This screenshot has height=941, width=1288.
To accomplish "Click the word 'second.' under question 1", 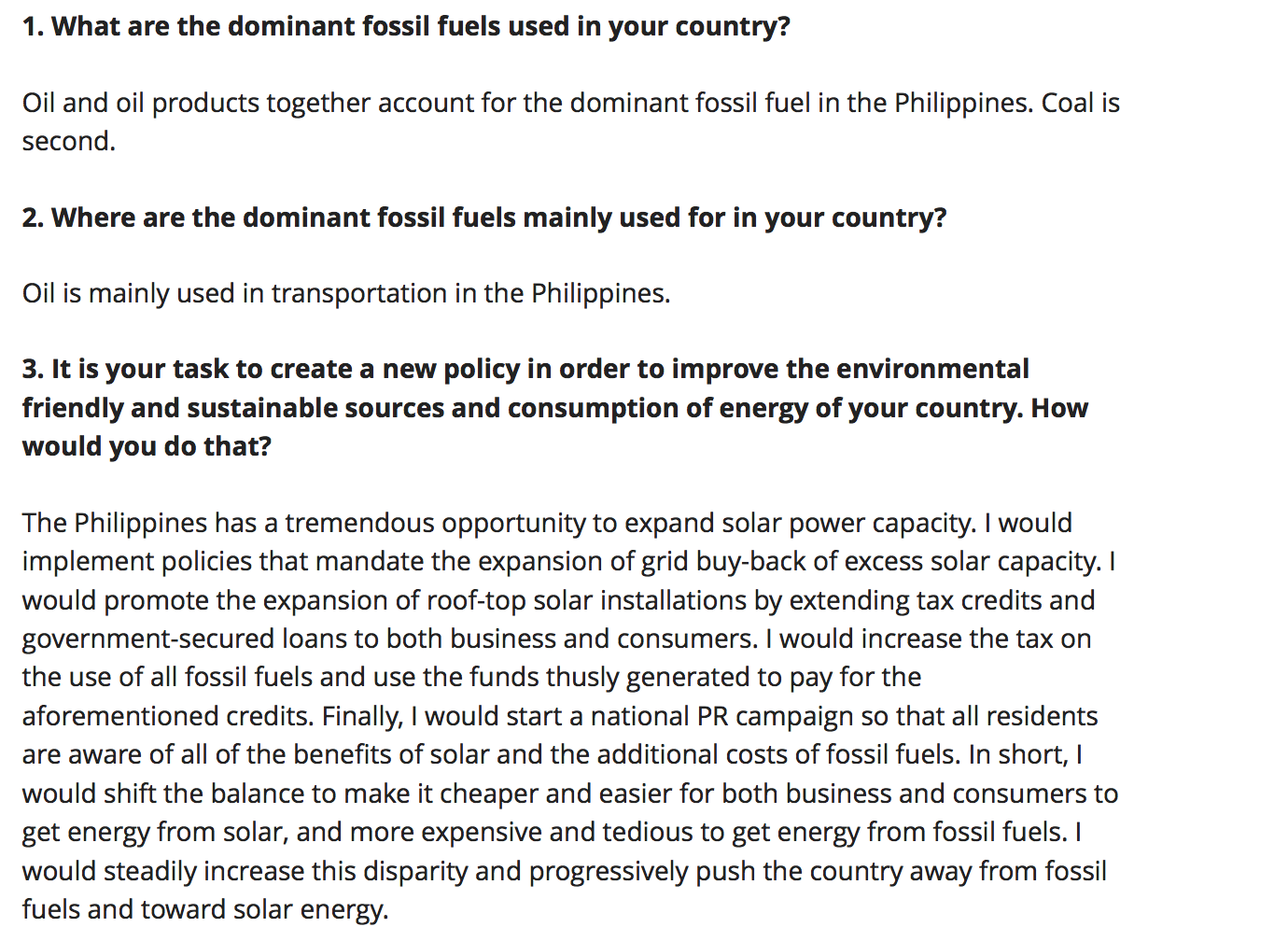I will [x=69, y=141].
